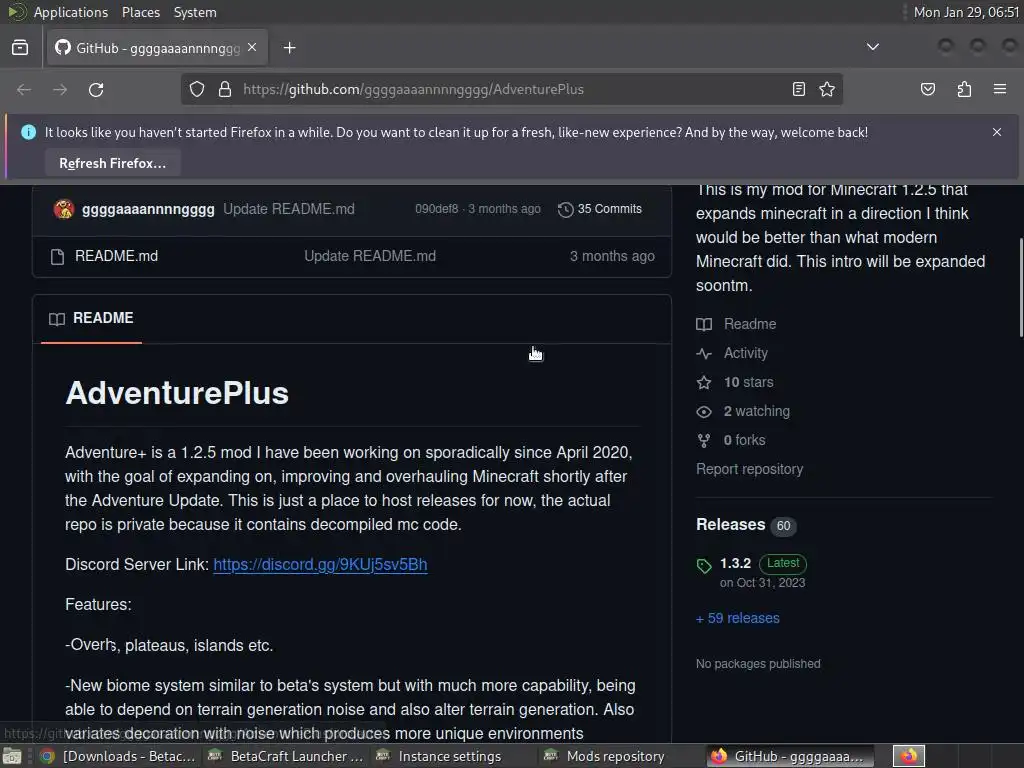This screenshot has height=768, width=1024.
Task: Open ggggaaaannnngggg author profile link
Action: point(148,209)
